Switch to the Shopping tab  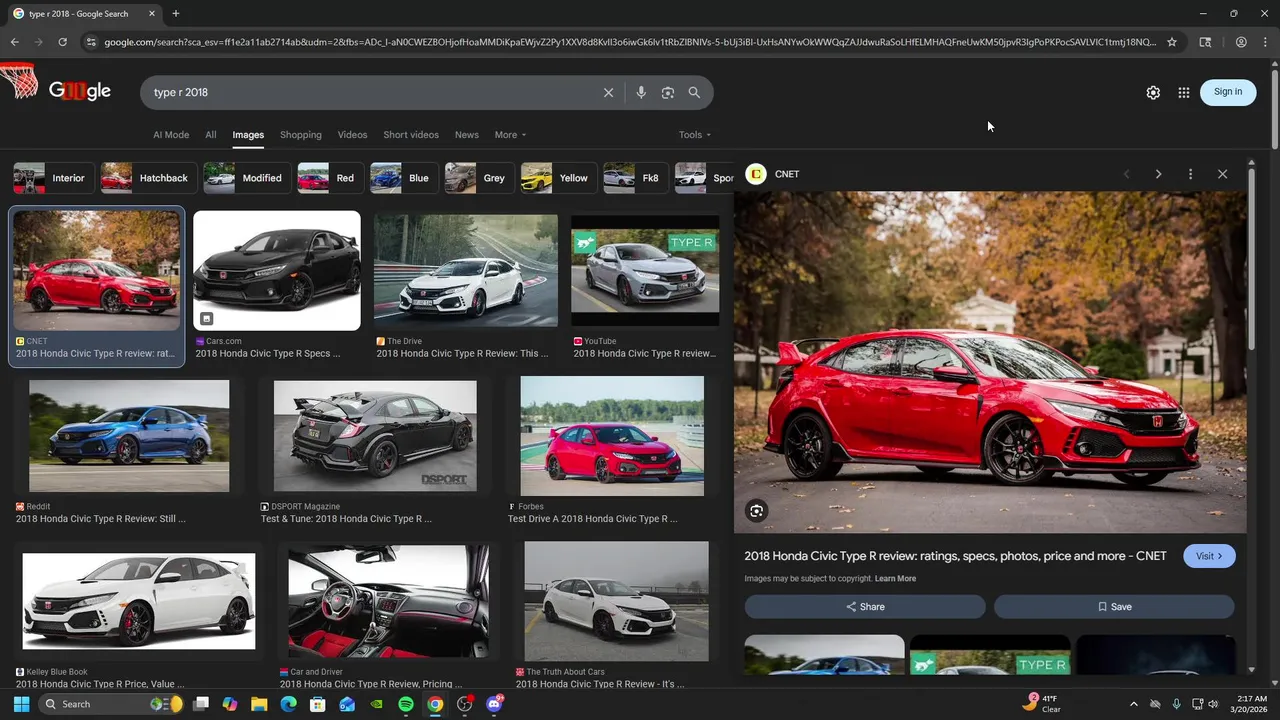301,135
